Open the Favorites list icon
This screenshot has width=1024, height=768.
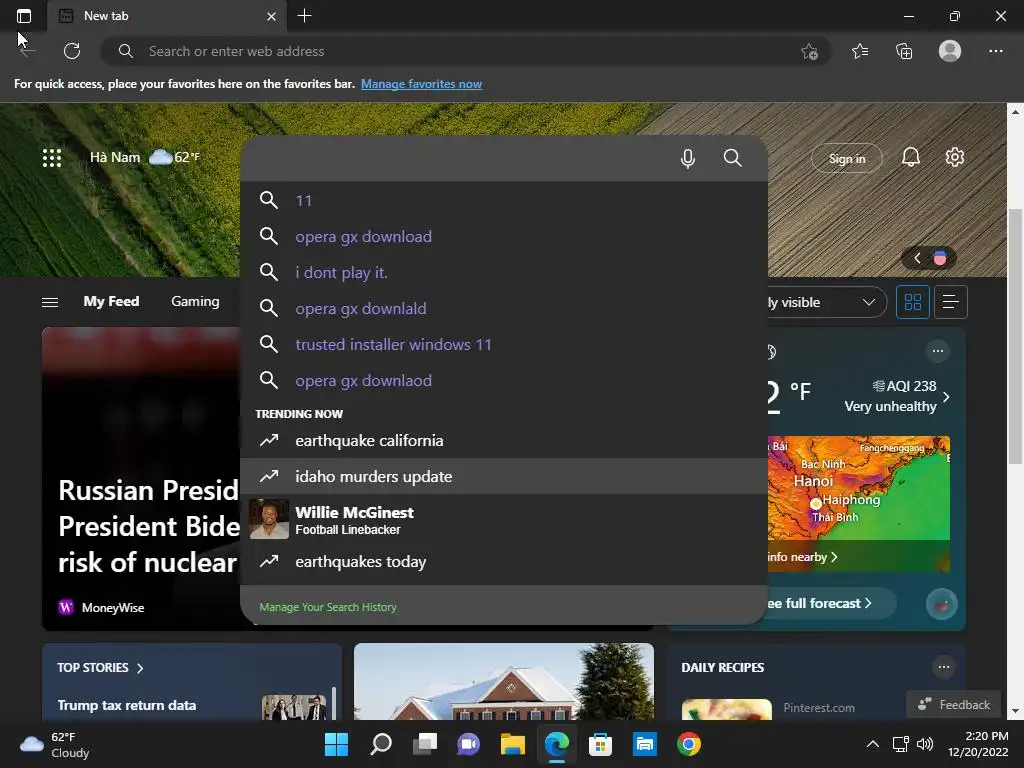click(x=860, y=51)
